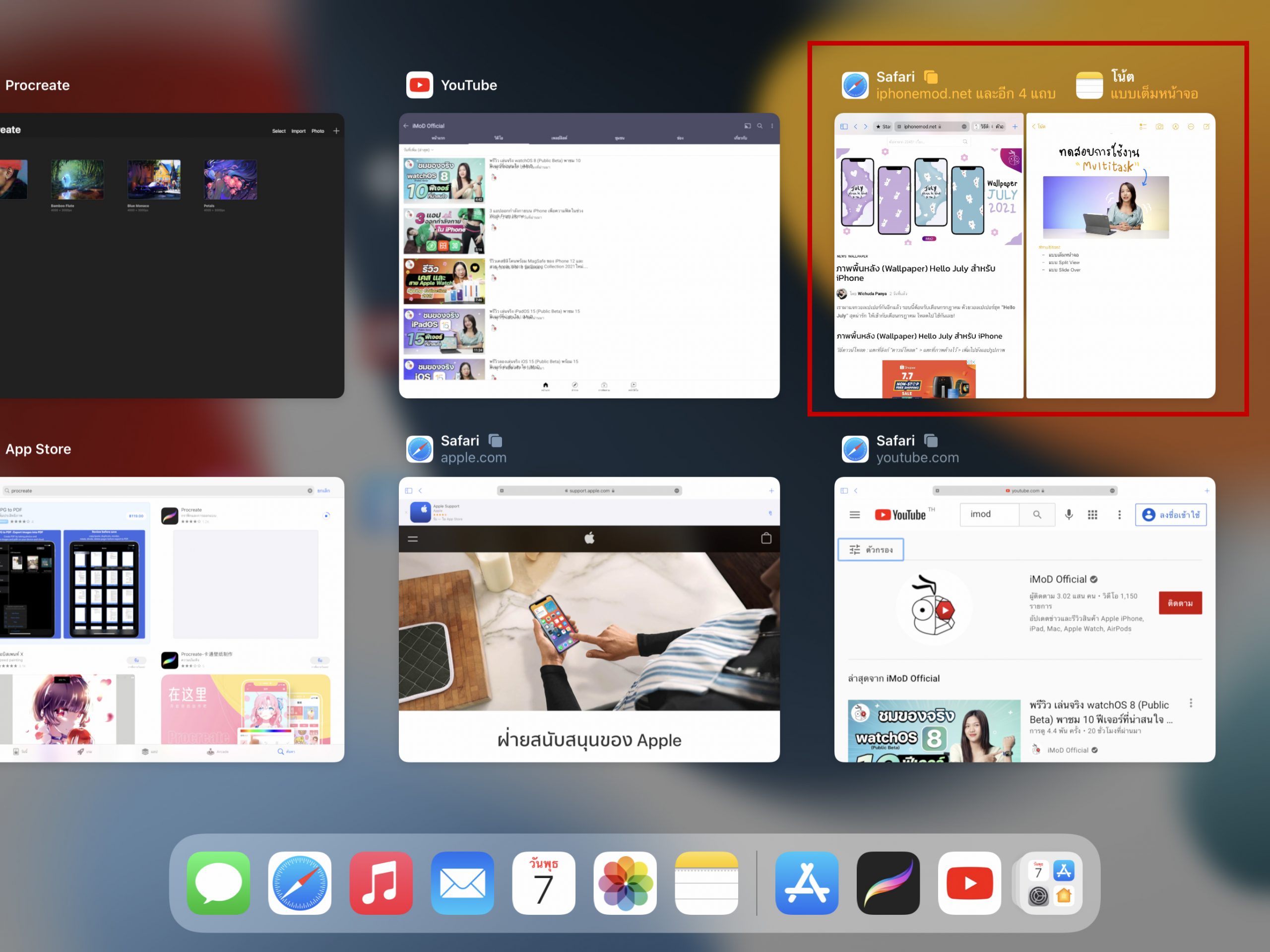Open Messages app in the dock
The width and height of the screenshot is (1270, 952).
pos(218,883)
